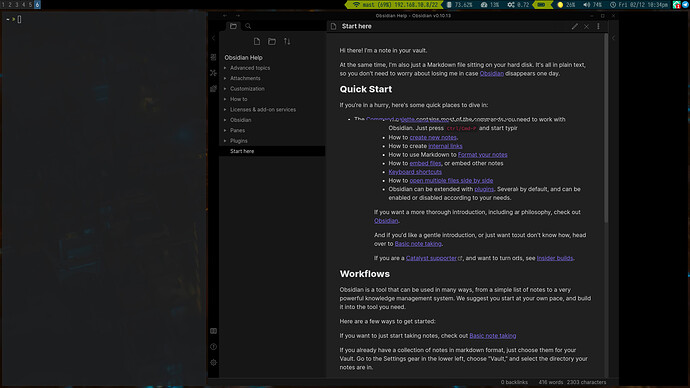Open another vault from ribbon

pos(213,331)
